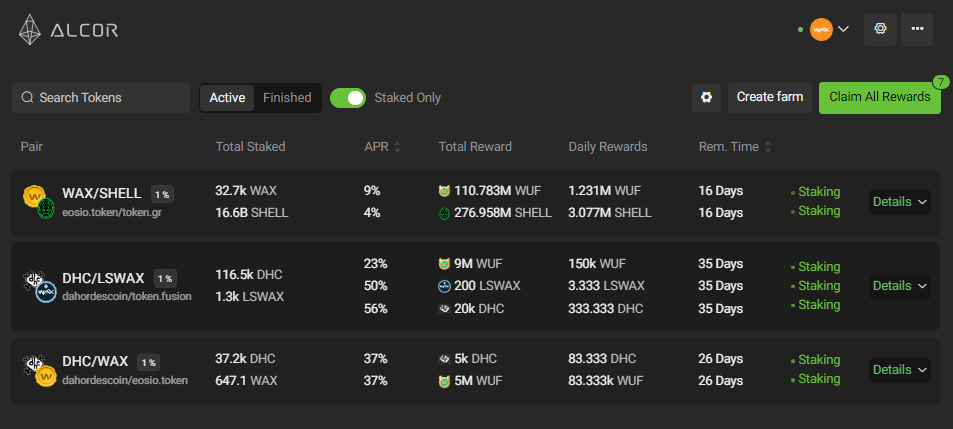Click the 647.1 WAX staked value
Screen dimensions: 953x429
pos(246,381)
